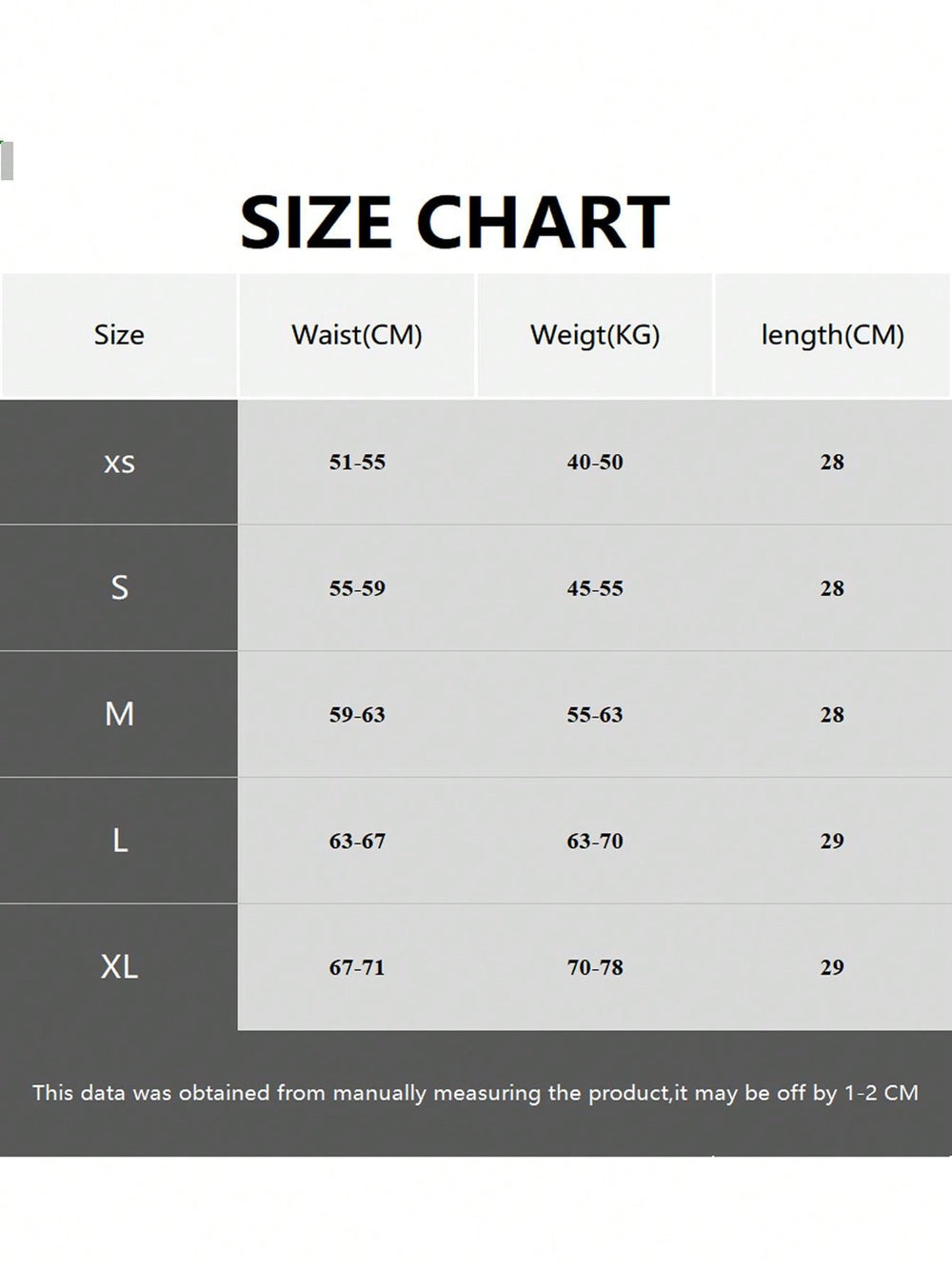
Task: Select the 67-71 waist cell
Action: click(357, 967)
